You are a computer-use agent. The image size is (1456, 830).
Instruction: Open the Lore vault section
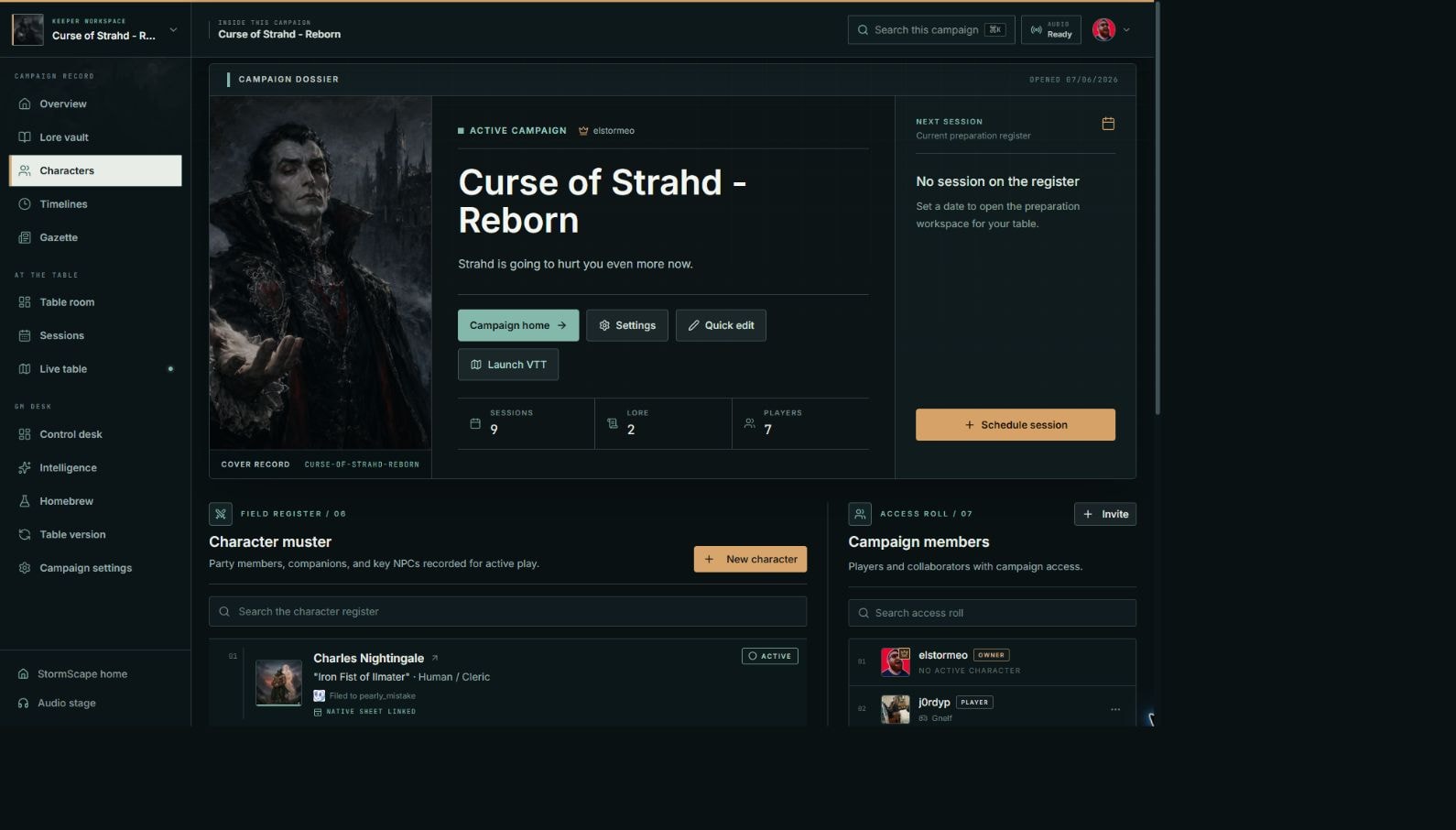click(95, 137)
